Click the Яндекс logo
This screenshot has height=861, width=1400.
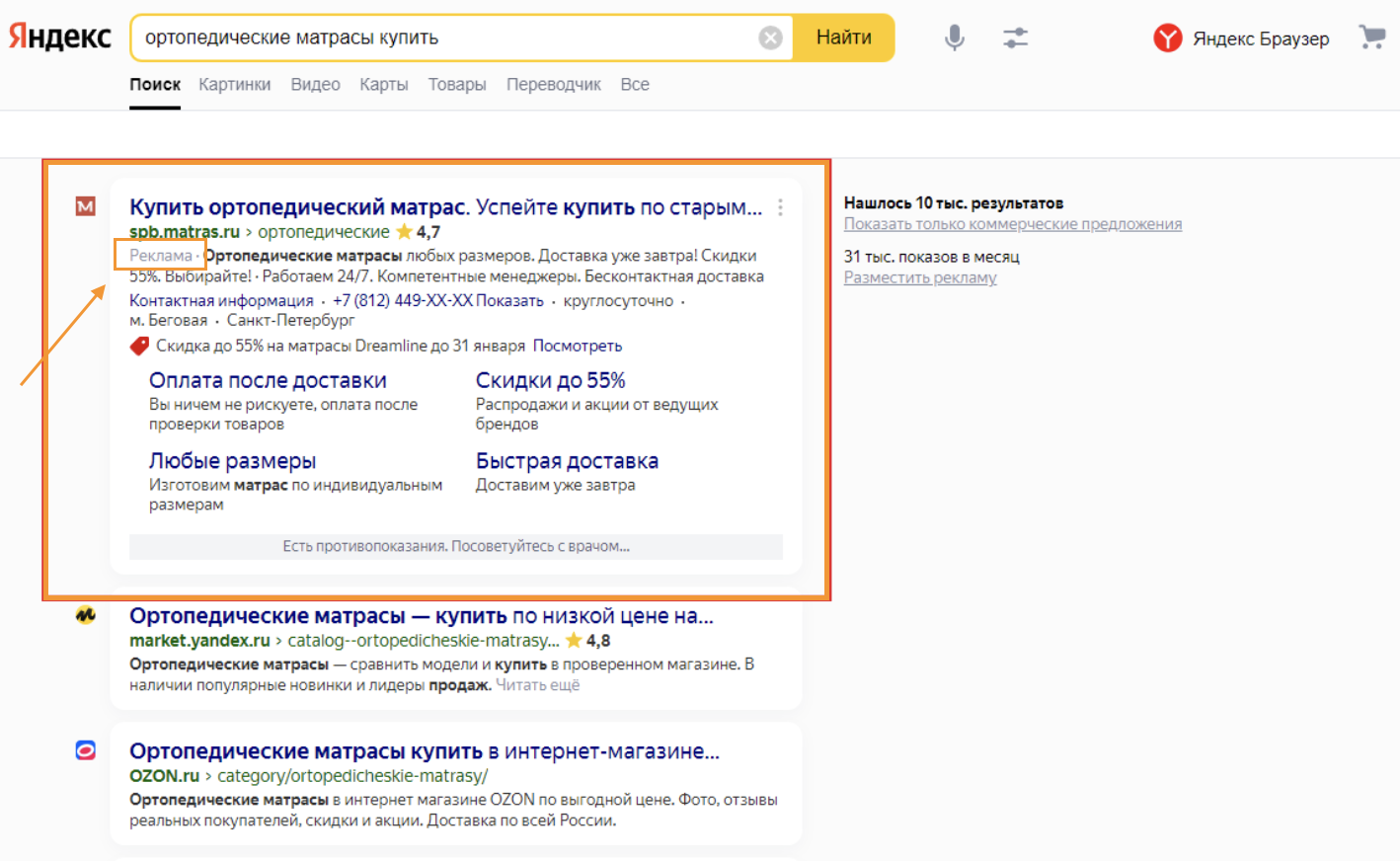click(x=60, y=38)
